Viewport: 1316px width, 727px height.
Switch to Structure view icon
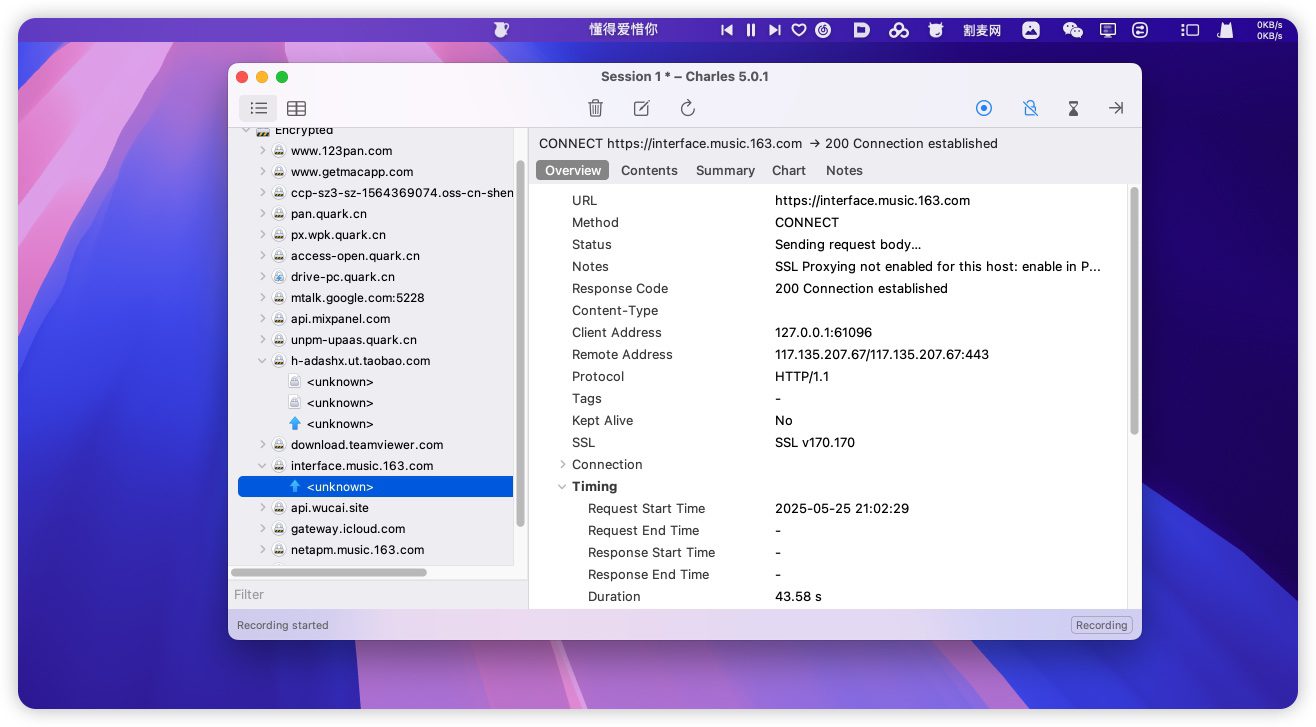(259, 108)
